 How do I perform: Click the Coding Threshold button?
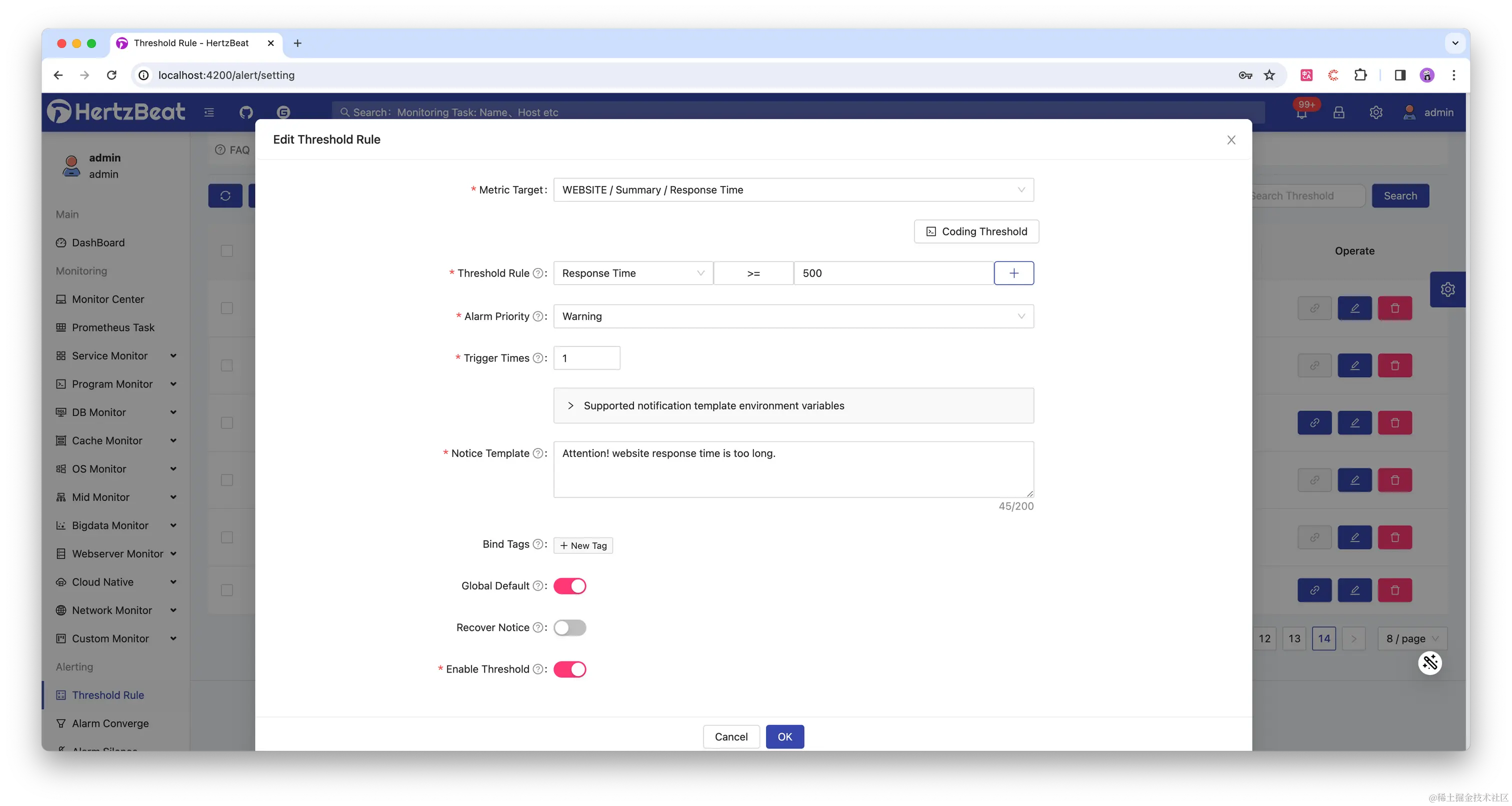tap(976, 231)
